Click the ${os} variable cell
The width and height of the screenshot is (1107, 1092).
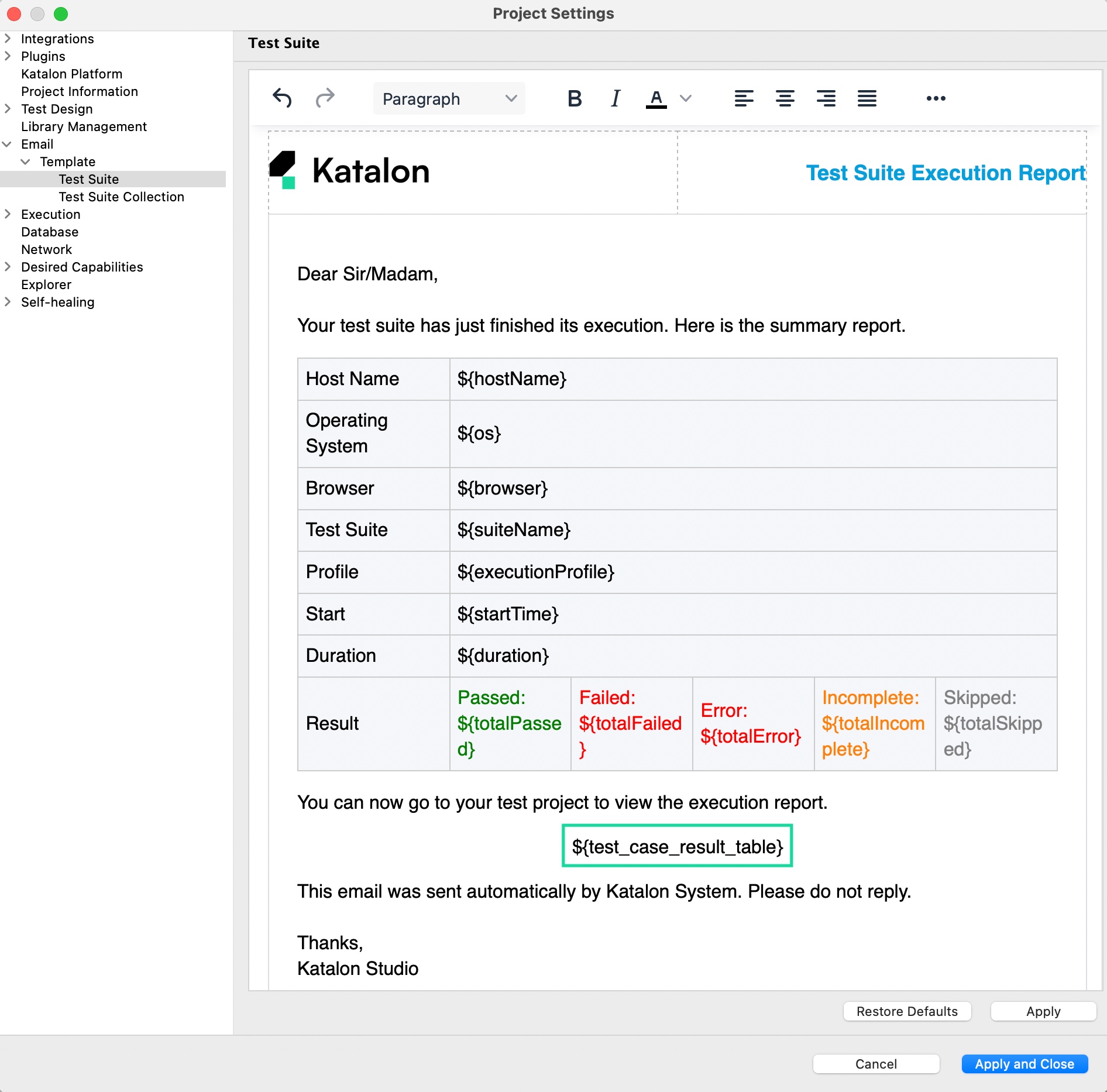pos(753,434)
